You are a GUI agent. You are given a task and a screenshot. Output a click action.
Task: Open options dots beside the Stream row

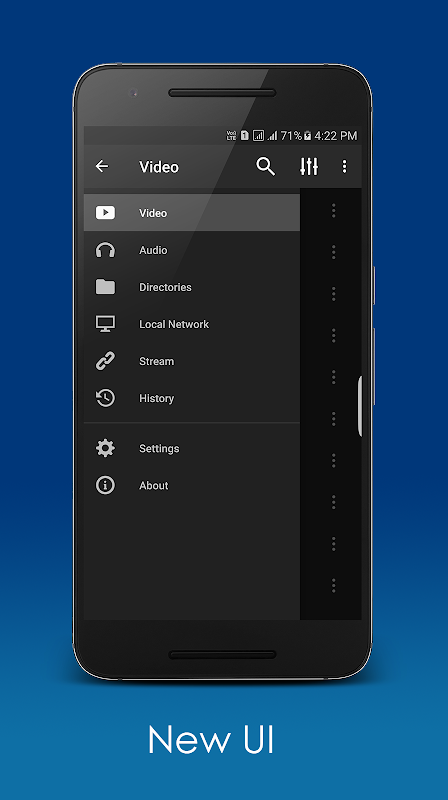click(334, 378)
